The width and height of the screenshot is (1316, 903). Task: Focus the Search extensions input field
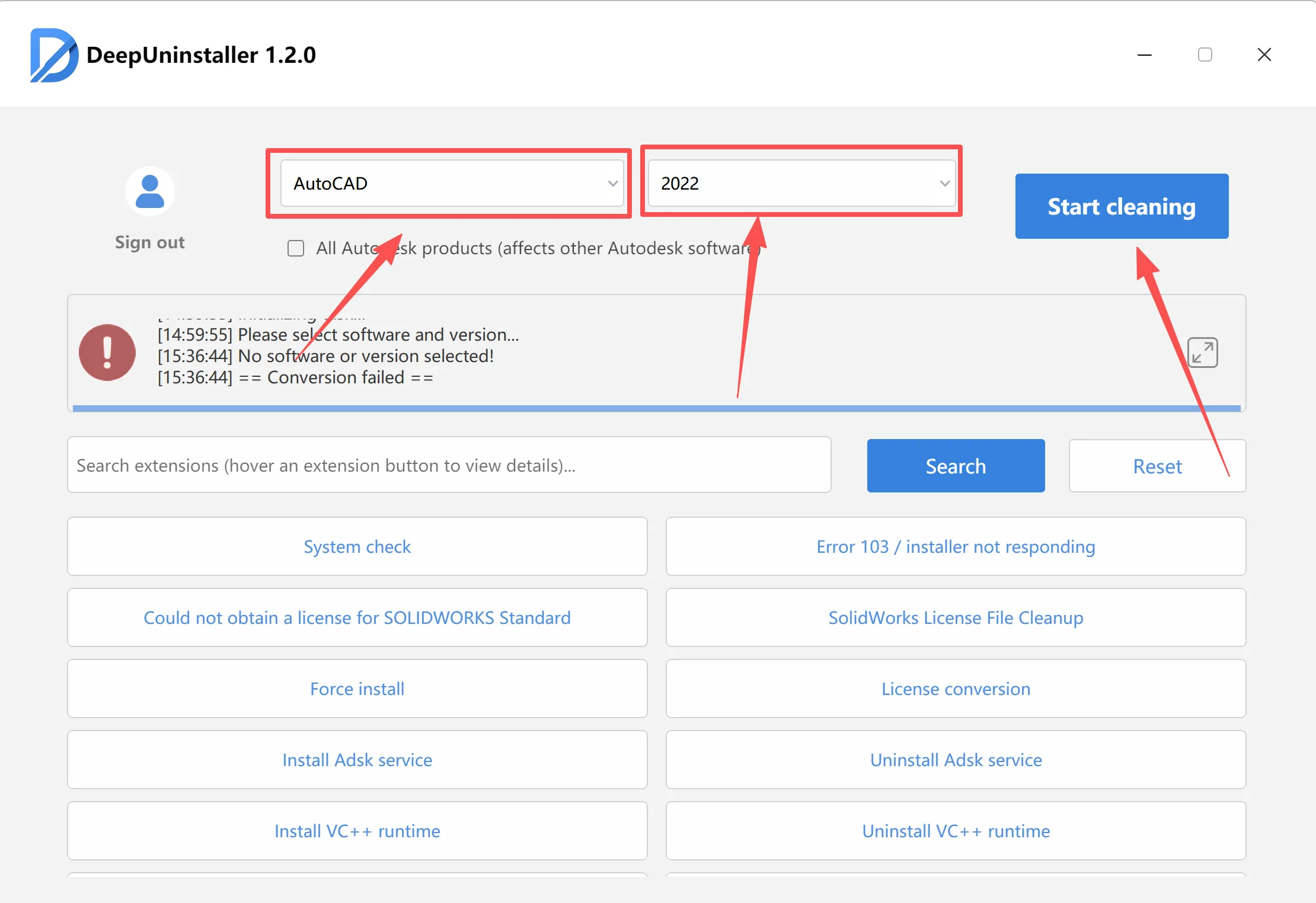click(449, 466)
